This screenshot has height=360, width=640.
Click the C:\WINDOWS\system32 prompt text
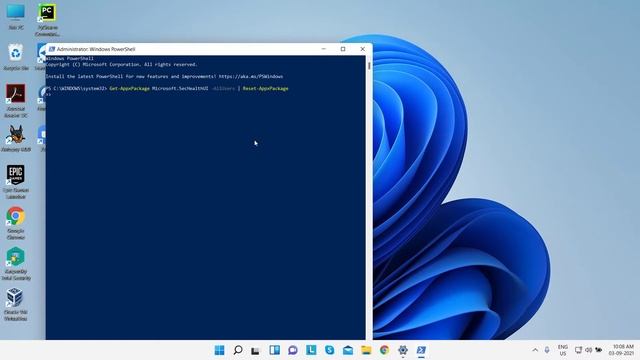pos(80,89)
